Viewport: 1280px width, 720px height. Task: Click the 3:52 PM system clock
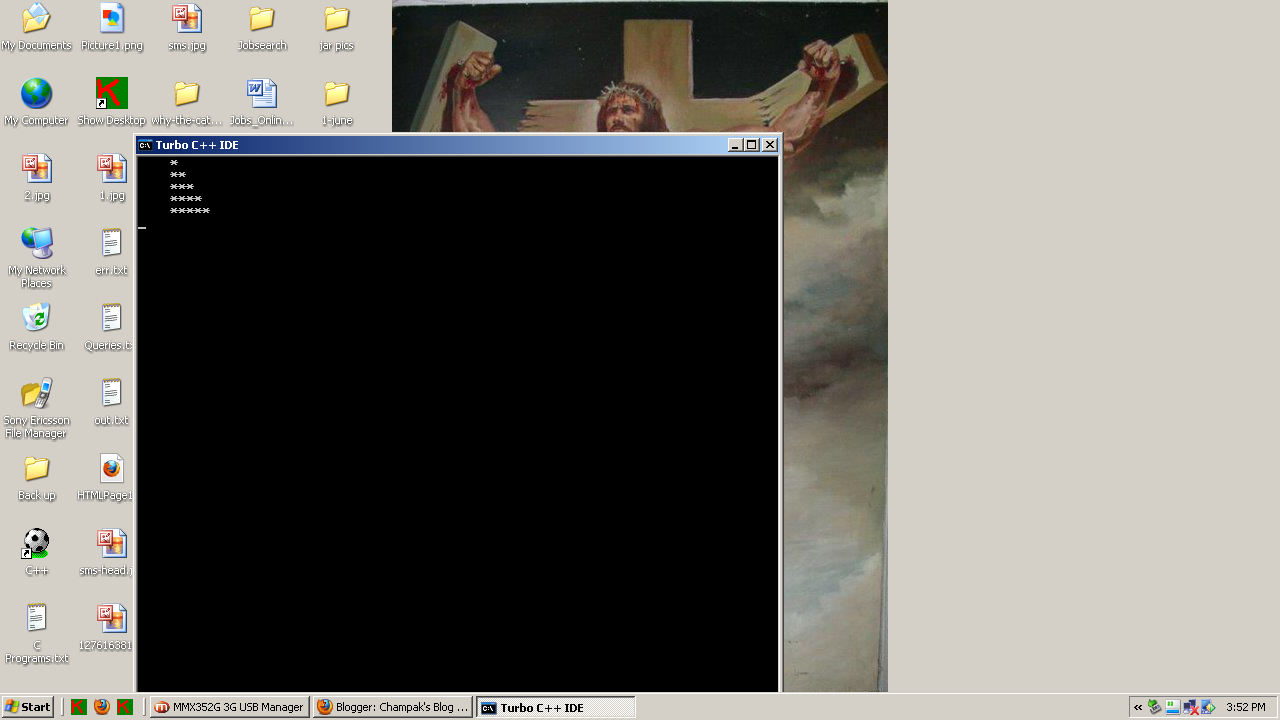point(1246,707)
